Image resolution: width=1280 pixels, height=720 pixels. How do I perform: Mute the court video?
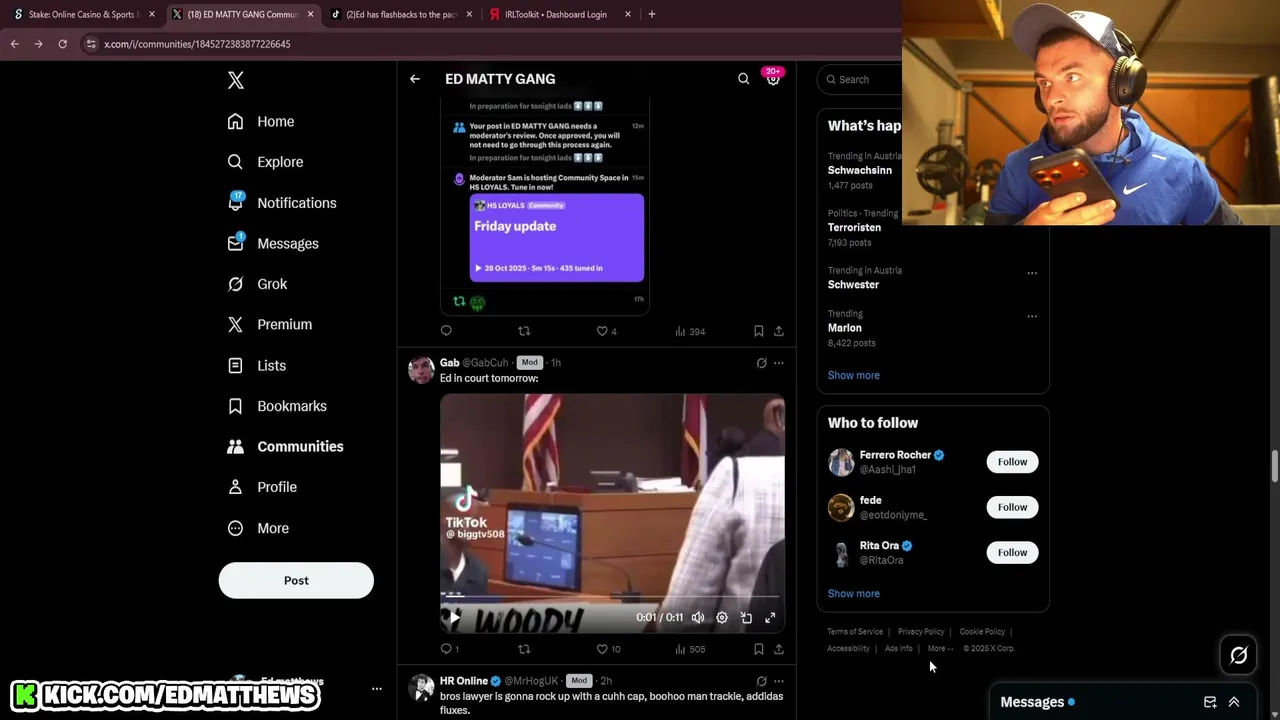pos(698,618)
